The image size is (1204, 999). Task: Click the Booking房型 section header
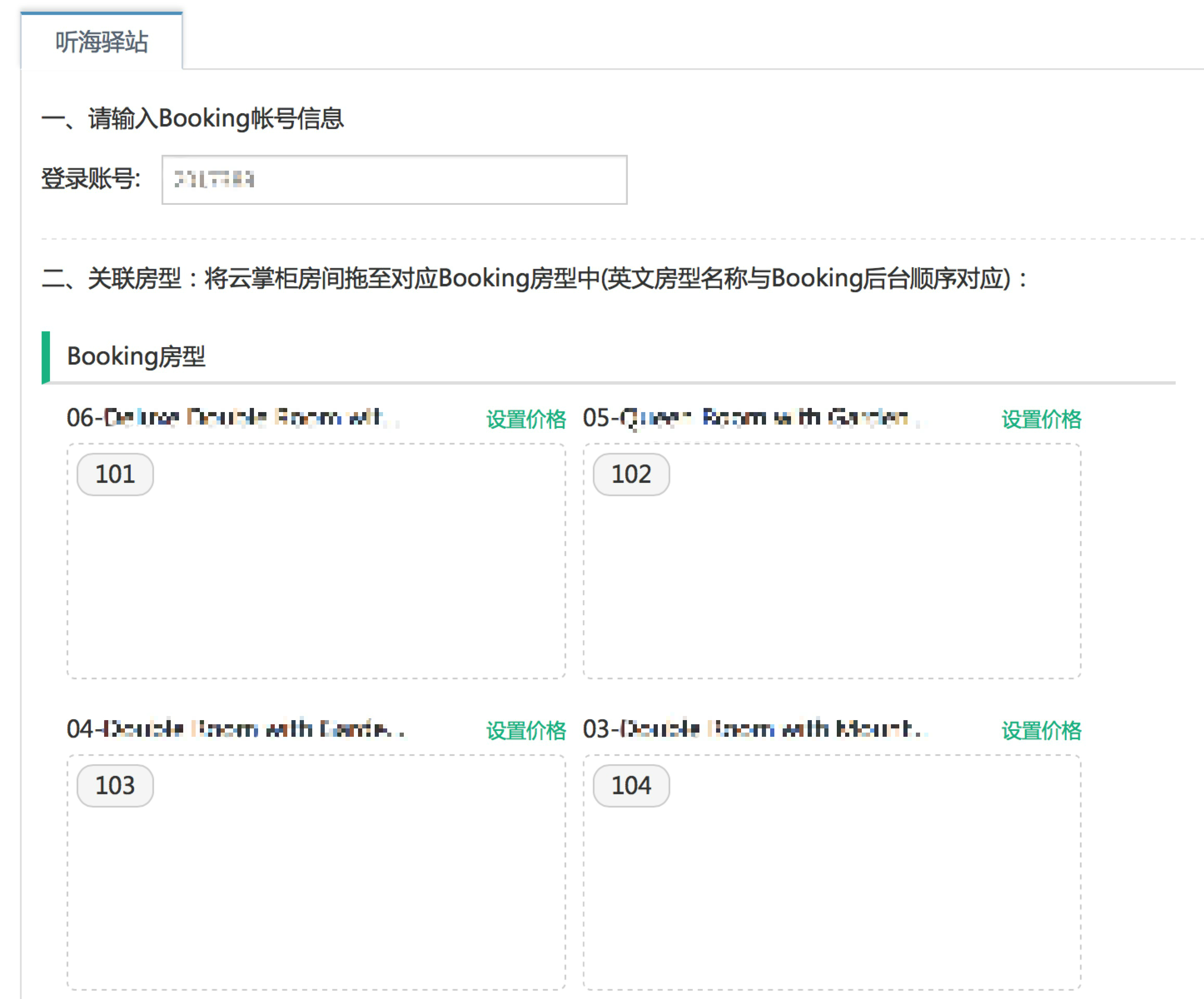(136, 356)
